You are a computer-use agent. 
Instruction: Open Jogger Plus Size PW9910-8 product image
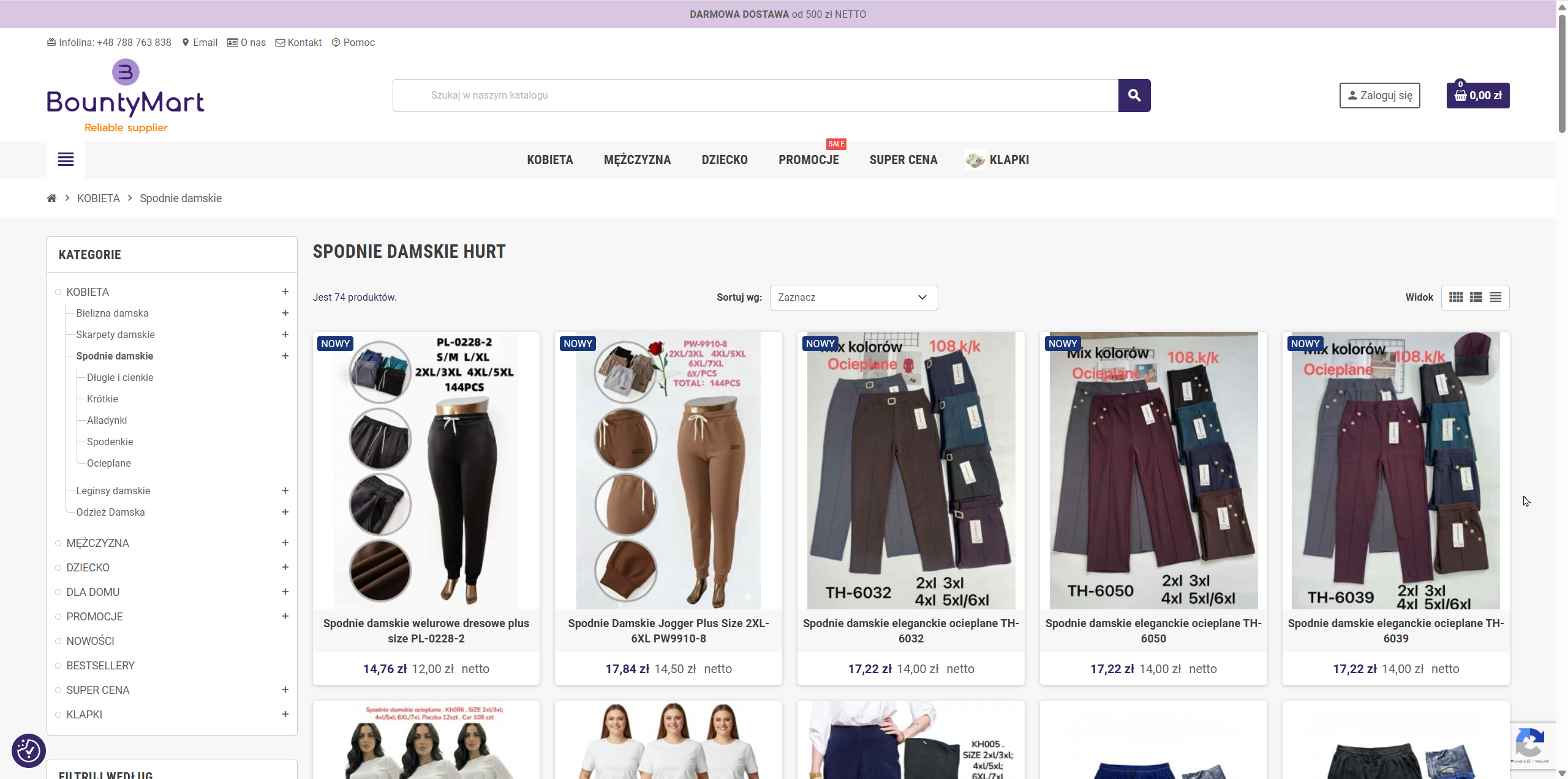point(668,470)
